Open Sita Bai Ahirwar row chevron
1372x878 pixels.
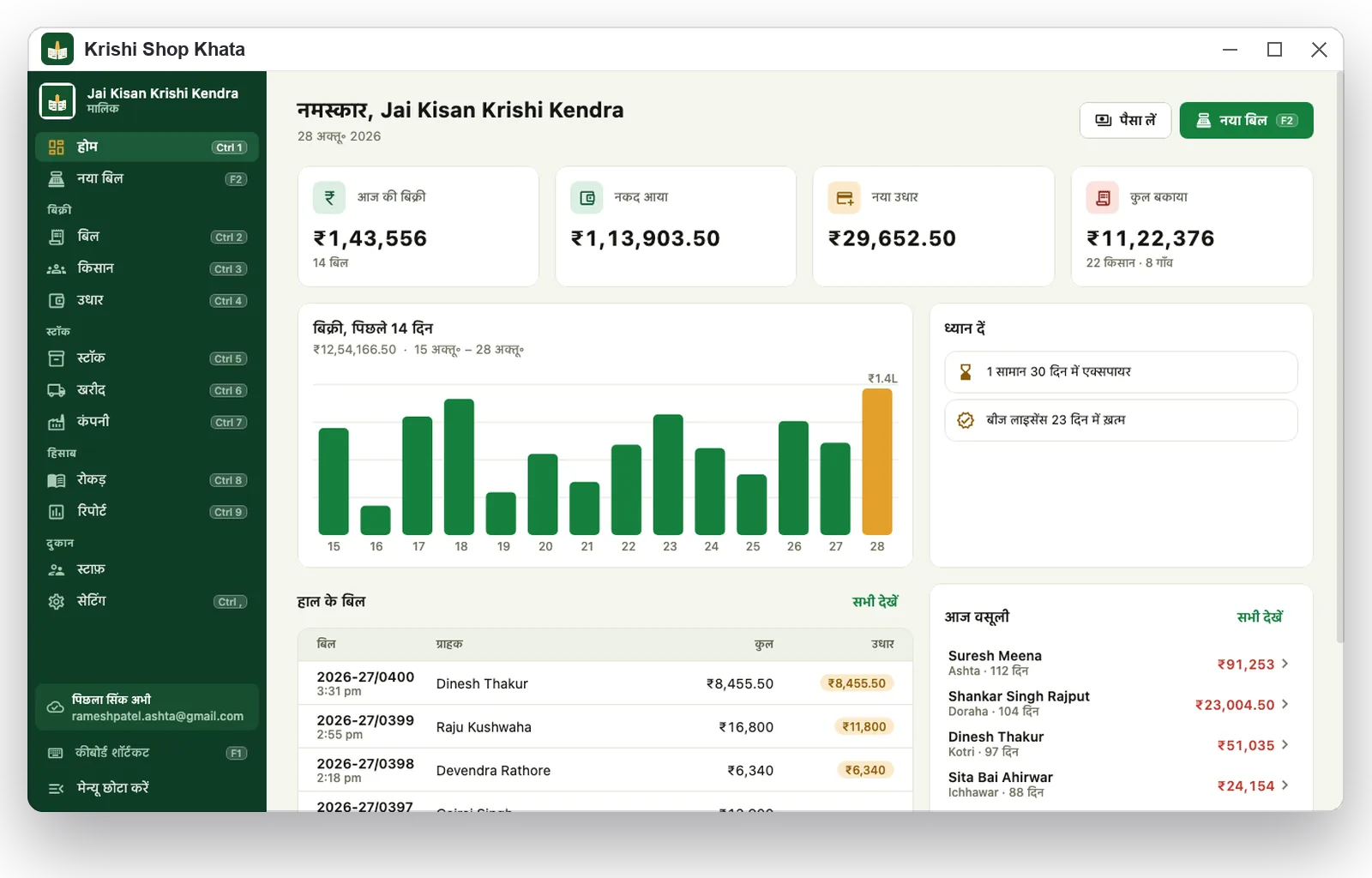pos(1285,785)
